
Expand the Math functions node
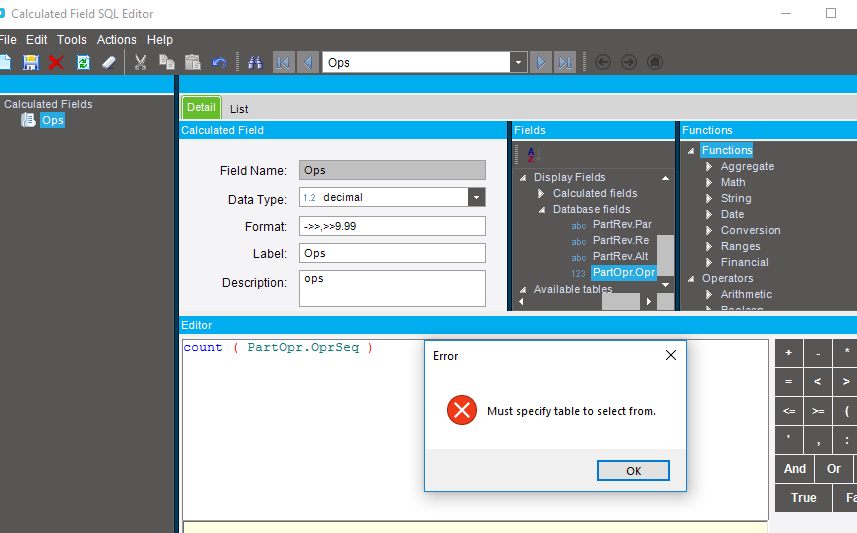tap(709, 182)
